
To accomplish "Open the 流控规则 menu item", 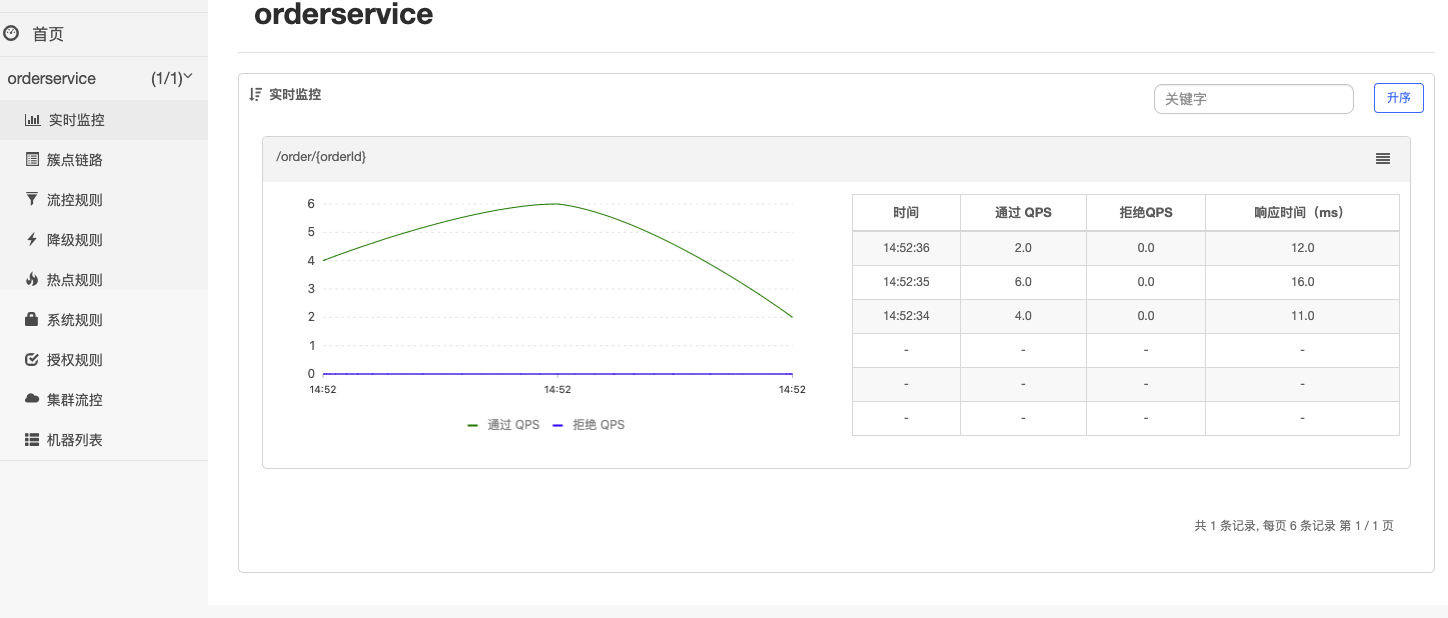I will 104,200.
